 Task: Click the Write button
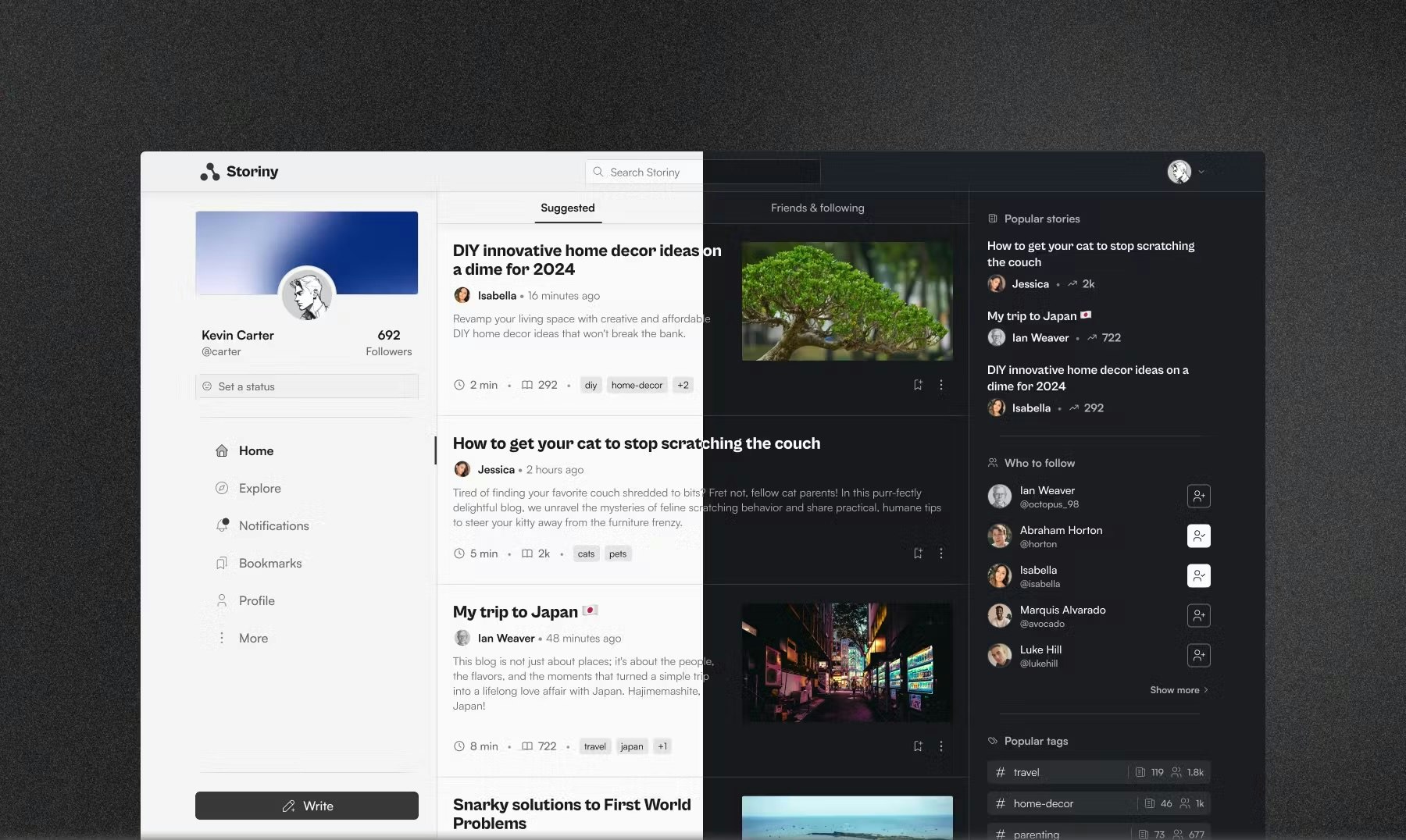[307, 806]
